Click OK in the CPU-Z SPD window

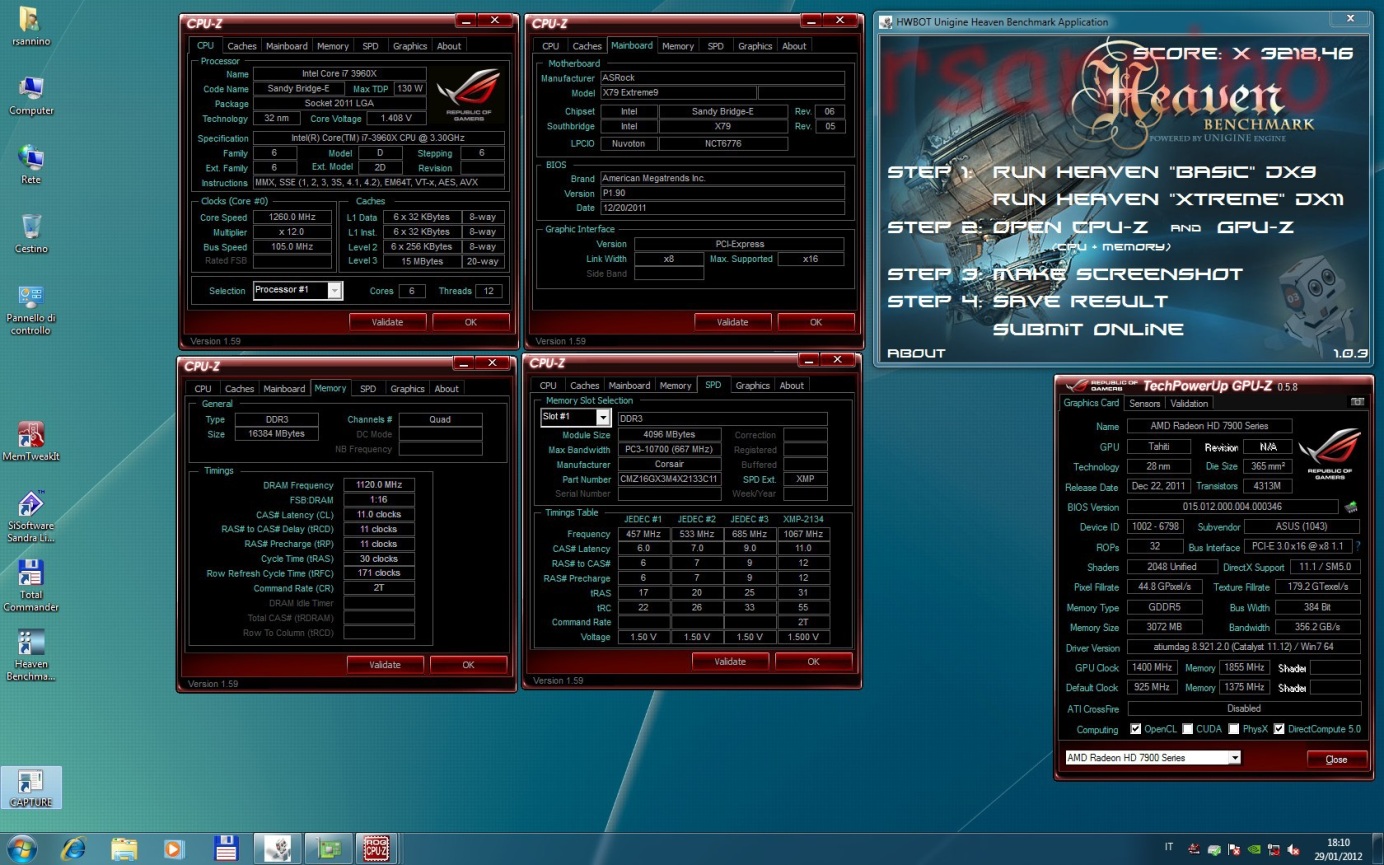813,662
